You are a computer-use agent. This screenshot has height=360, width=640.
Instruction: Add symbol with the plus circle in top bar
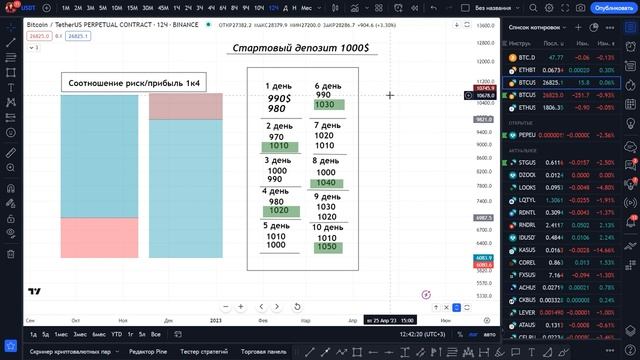(x=47, y=8)
